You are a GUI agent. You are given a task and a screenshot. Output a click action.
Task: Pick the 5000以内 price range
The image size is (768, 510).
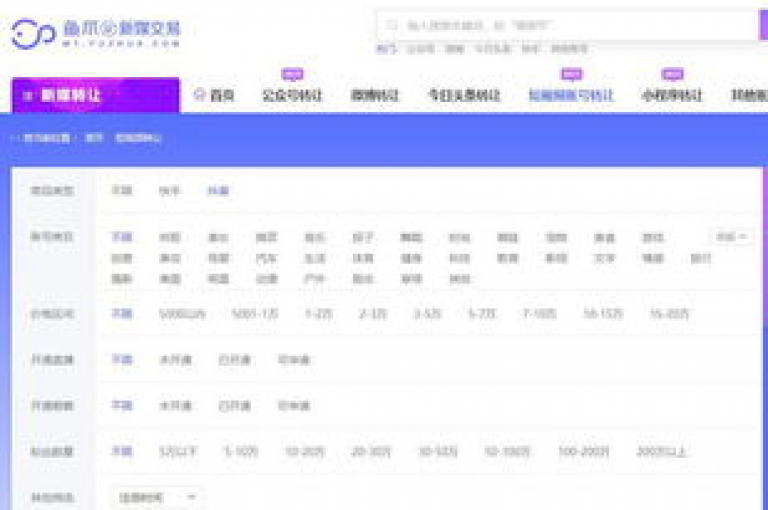coord(182,314)
